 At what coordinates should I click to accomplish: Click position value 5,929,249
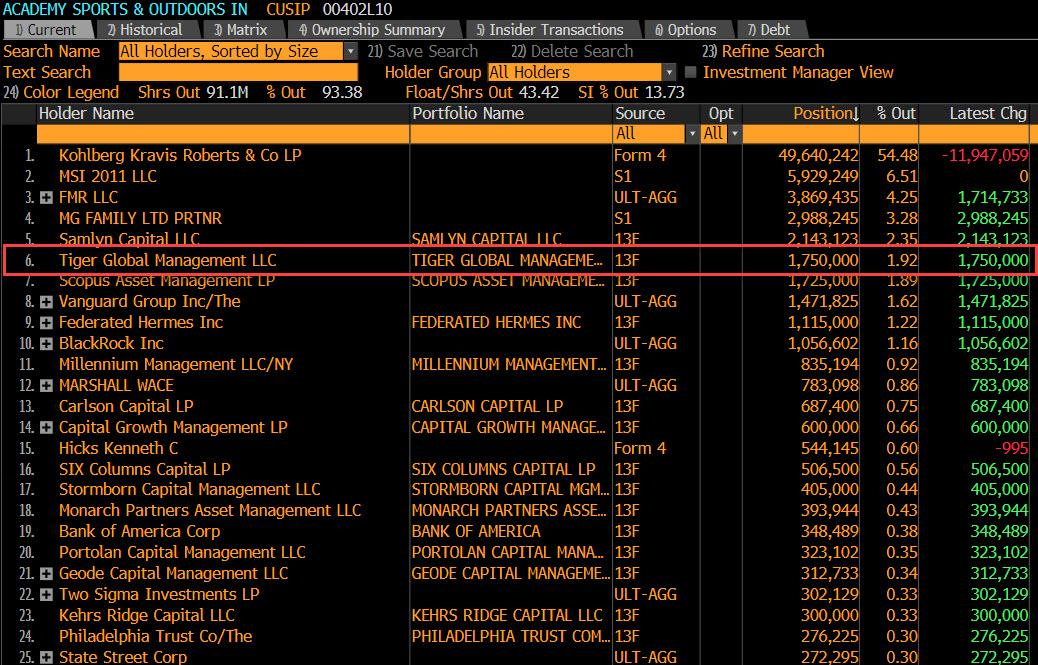click(x=822, y=177)
